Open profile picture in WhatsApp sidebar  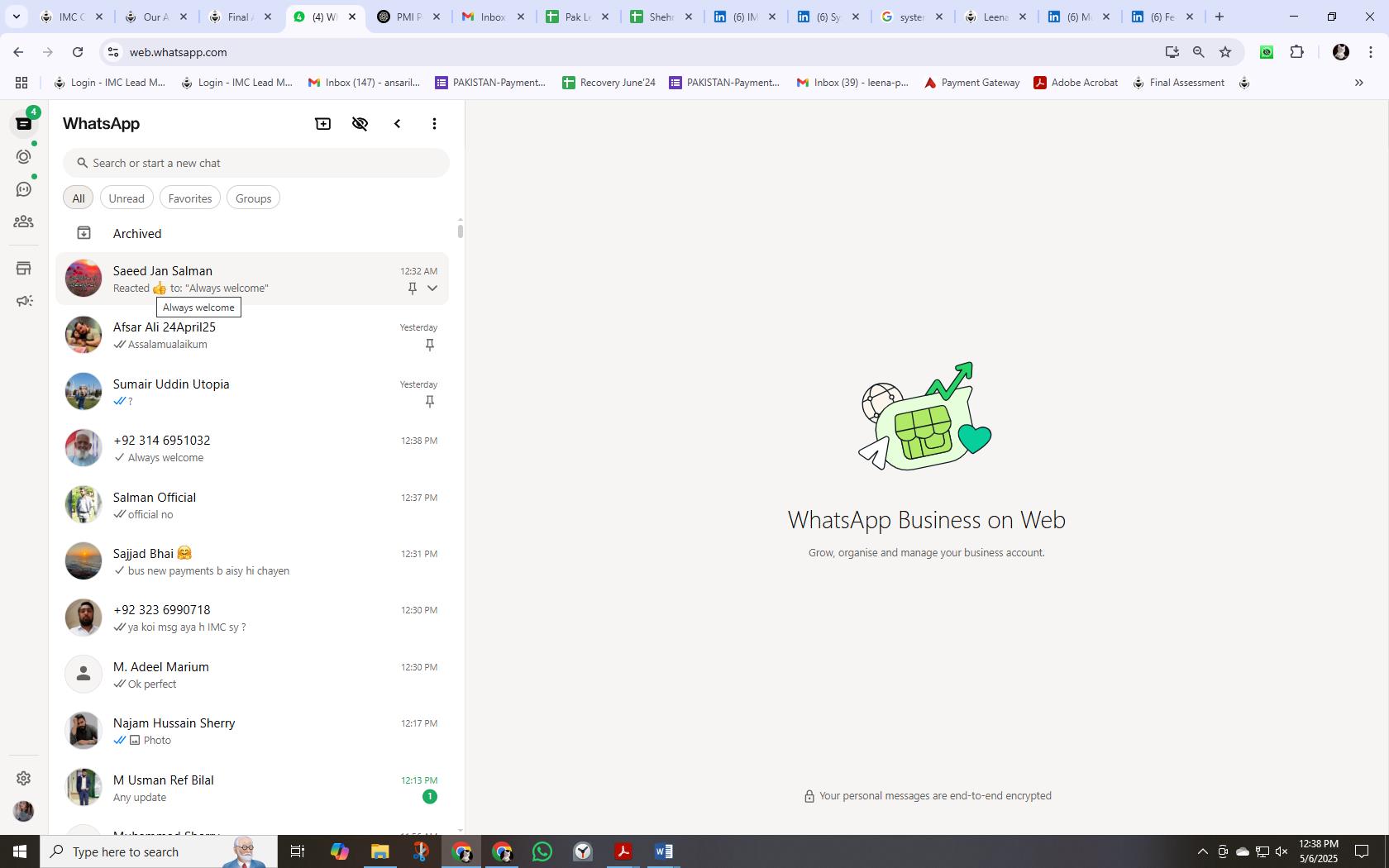24,811
